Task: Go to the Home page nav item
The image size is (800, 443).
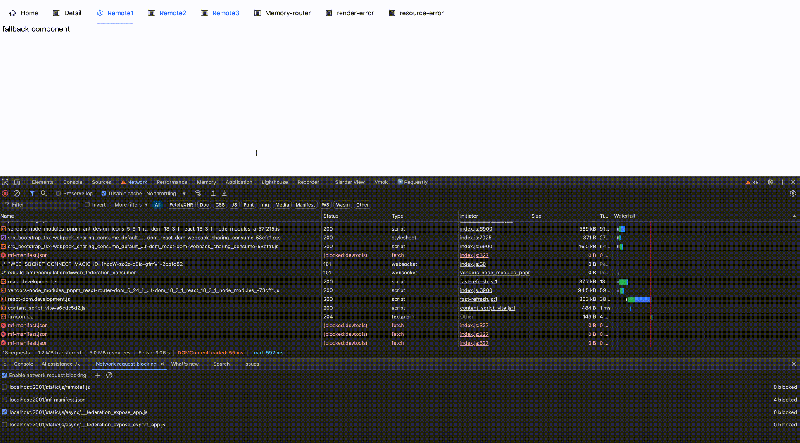Action: pyautogui.click(x=23, y=13)
